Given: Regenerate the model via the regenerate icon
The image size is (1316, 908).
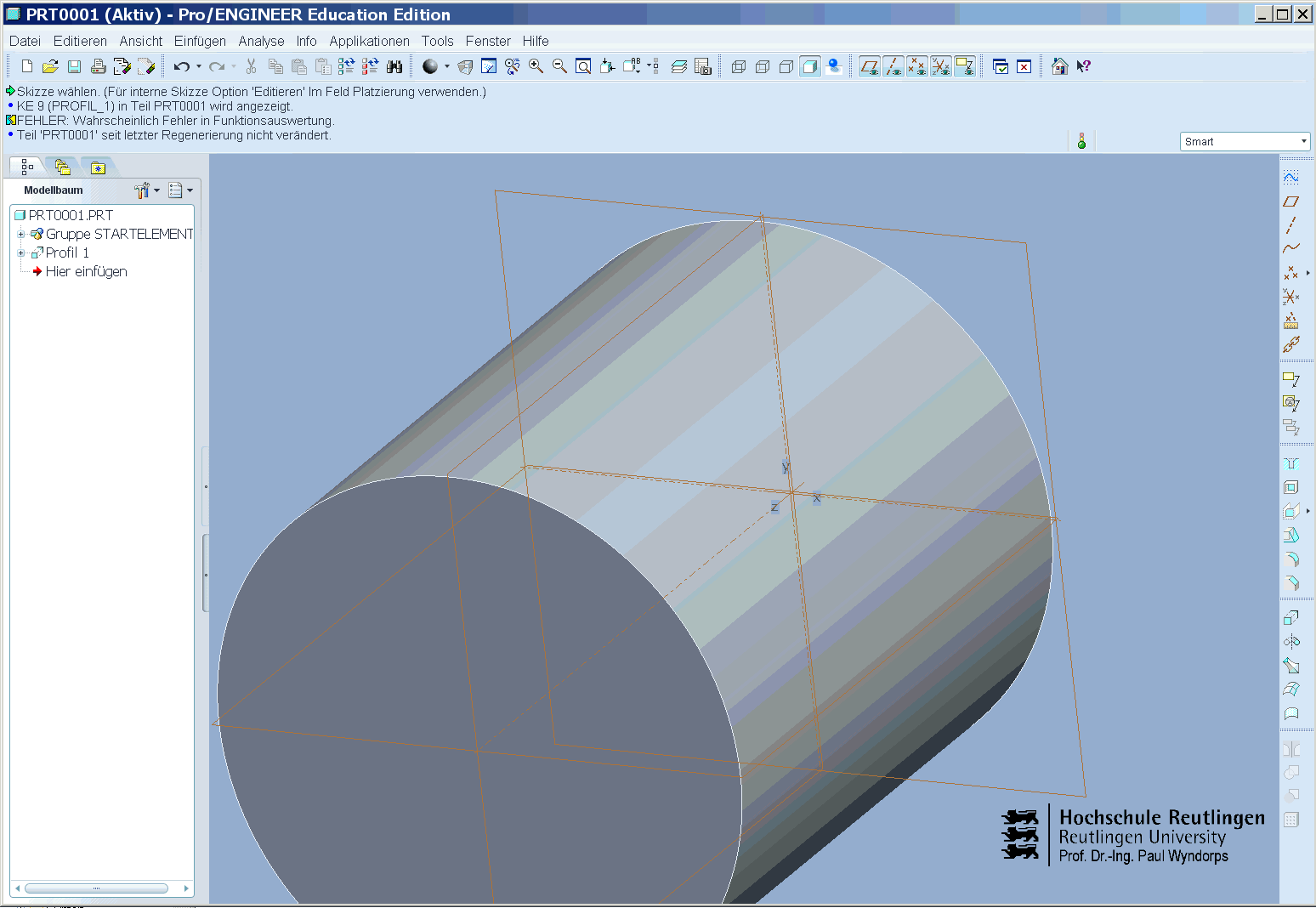Looking at the screenshot, I should click(346, 66).
